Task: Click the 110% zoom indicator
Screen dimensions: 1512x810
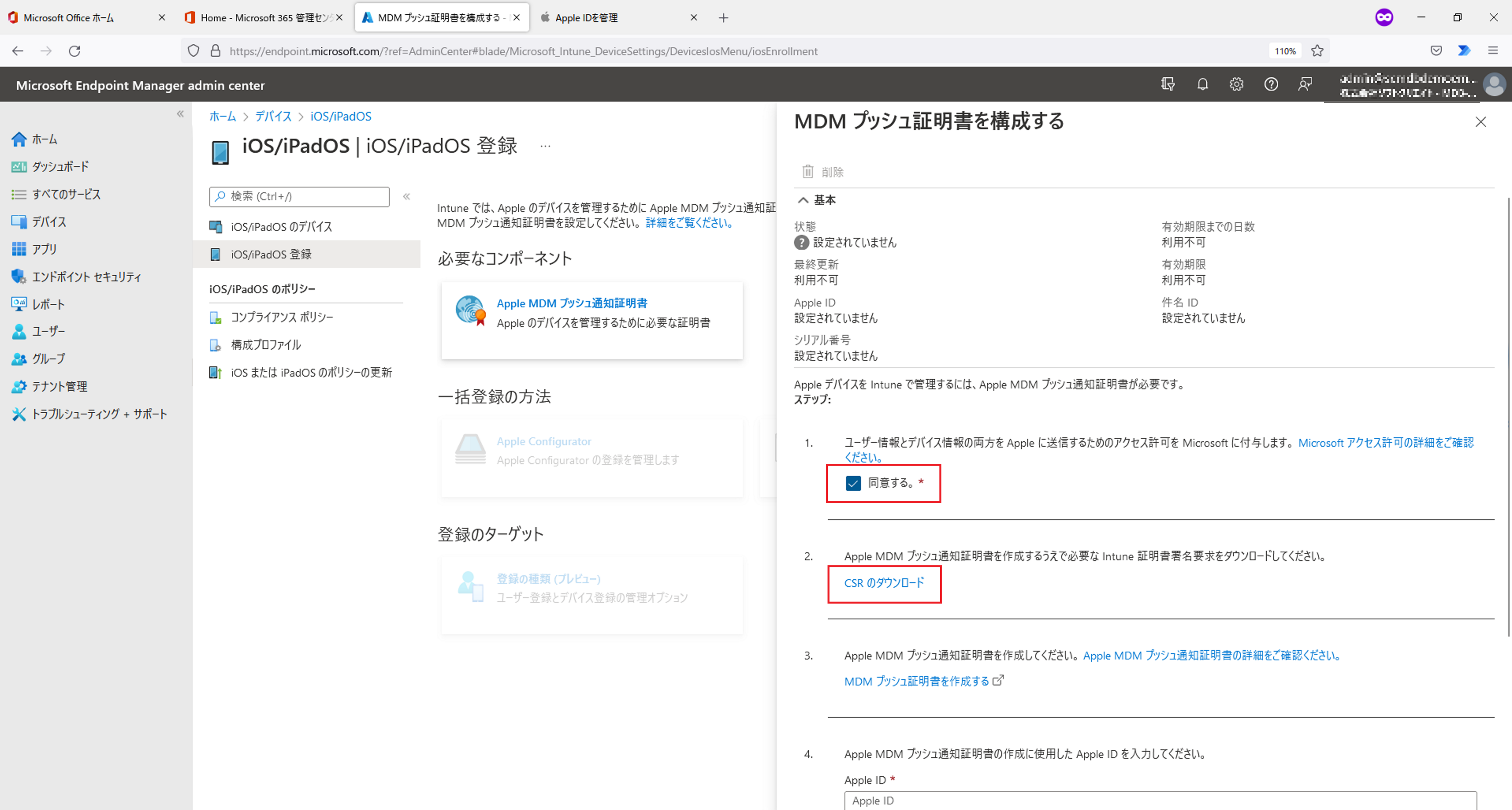Action: 1285,51
